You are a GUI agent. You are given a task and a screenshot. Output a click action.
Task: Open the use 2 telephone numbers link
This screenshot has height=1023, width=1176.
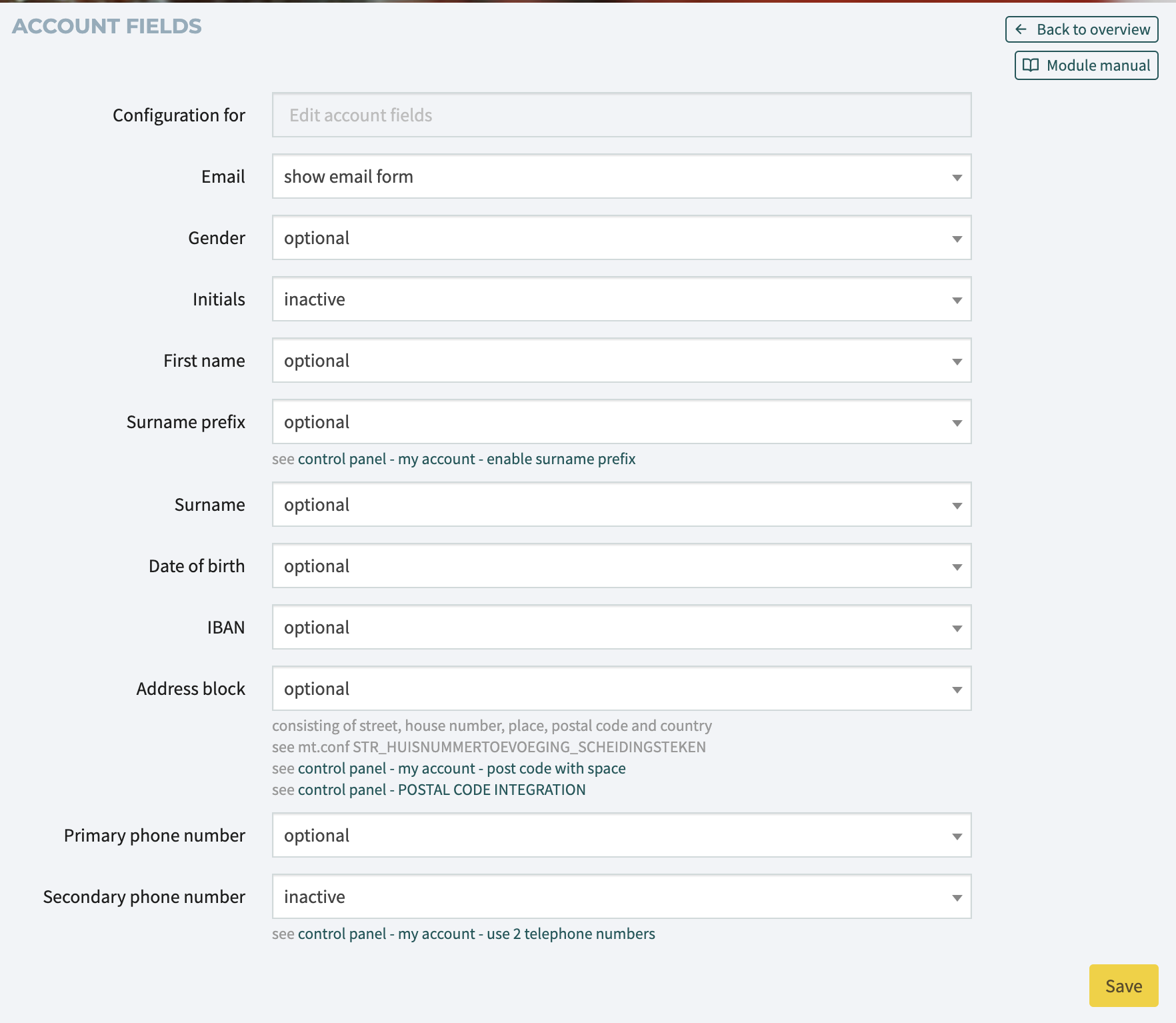[x=476, y=934]
